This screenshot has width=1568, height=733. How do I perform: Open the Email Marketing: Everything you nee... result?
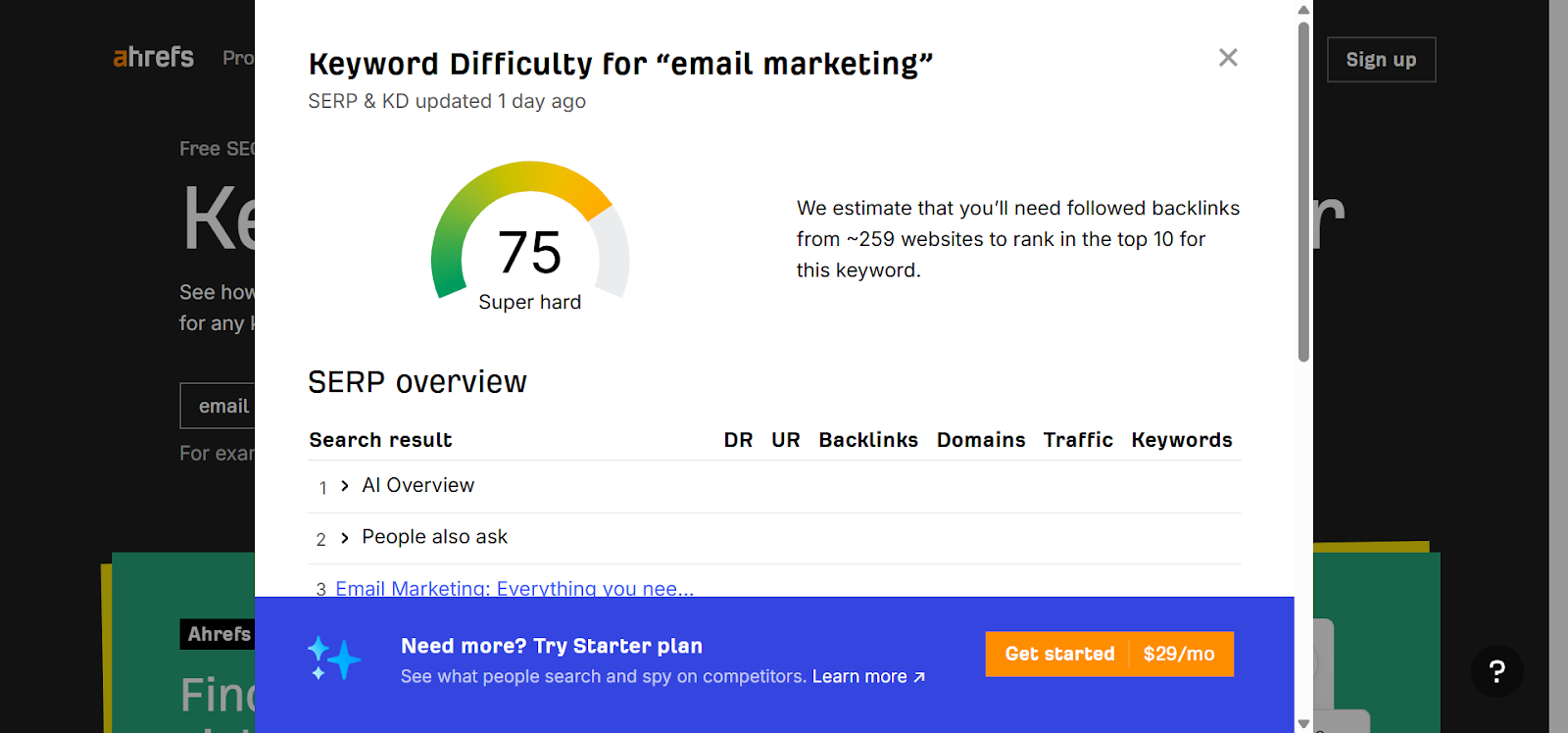514,588
